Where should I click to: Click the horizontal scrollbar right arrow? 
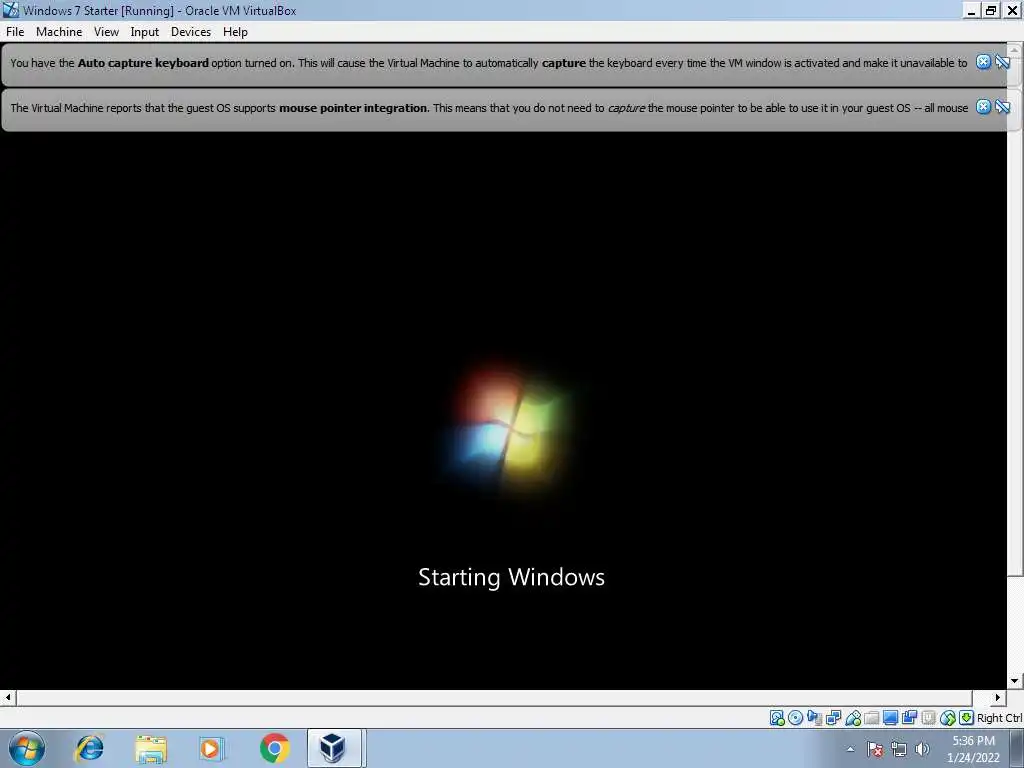pyautogui.click(x=997, y=697)
